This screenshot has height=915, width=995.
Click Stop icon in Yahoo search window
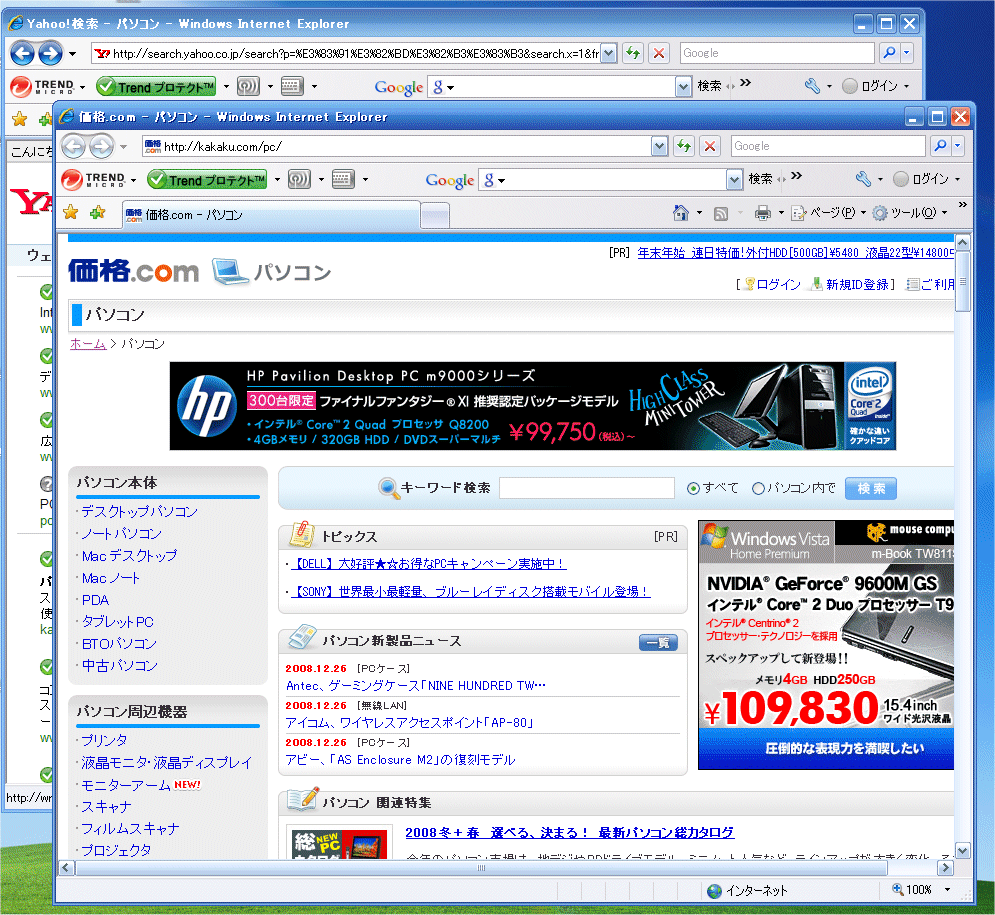[x=659, y=53]
